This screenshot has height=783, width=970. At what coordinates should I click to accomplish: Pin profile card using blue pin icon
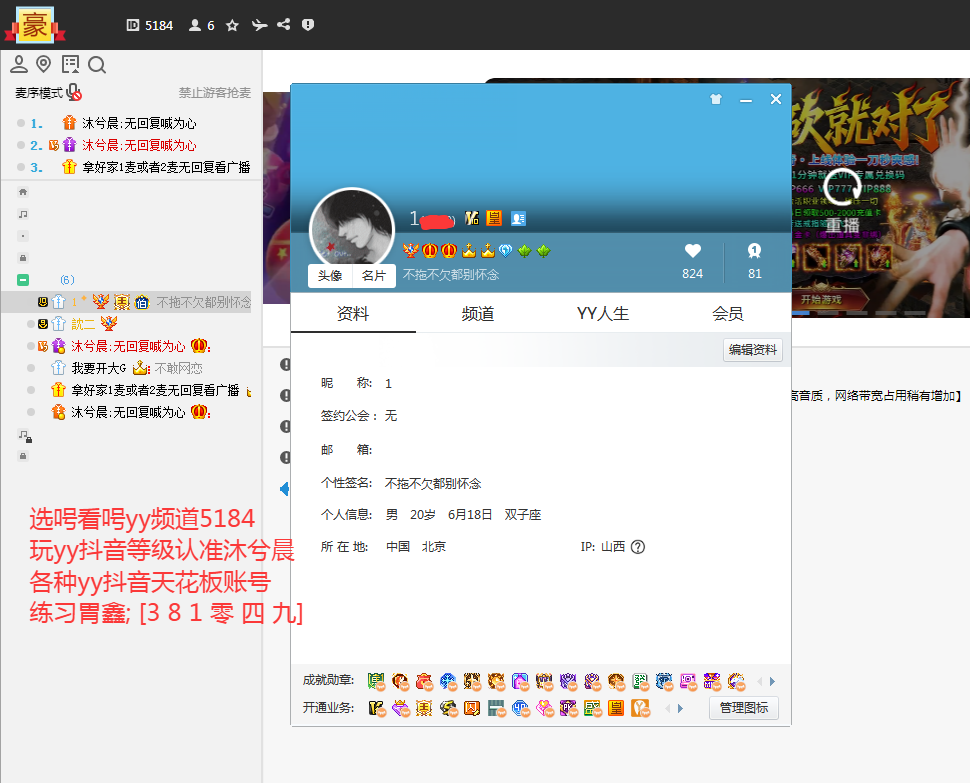(715, 99)
